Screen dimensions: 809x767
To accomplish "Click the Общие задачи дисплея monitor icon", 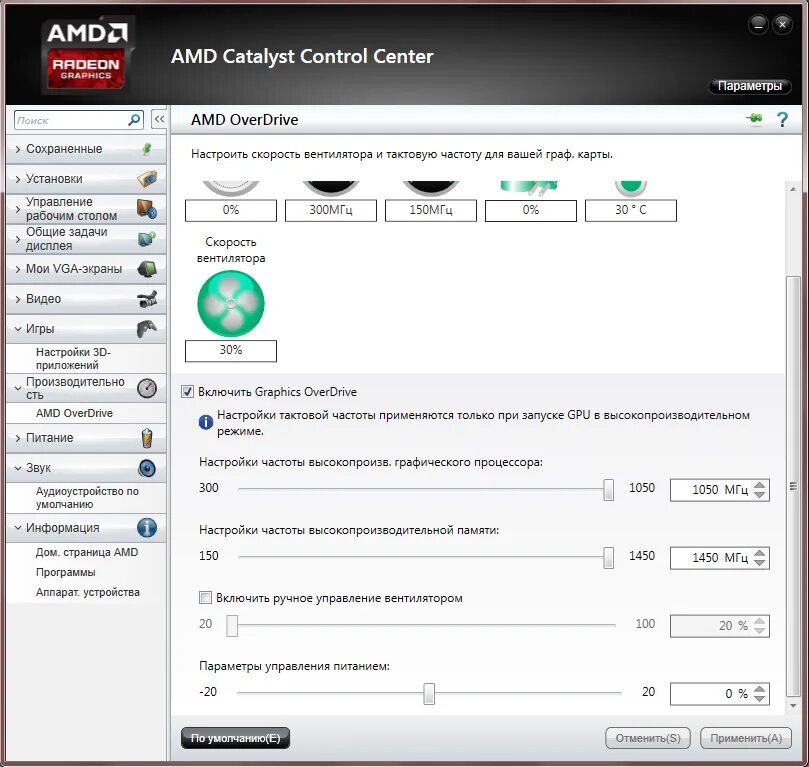I will point(147,239).
